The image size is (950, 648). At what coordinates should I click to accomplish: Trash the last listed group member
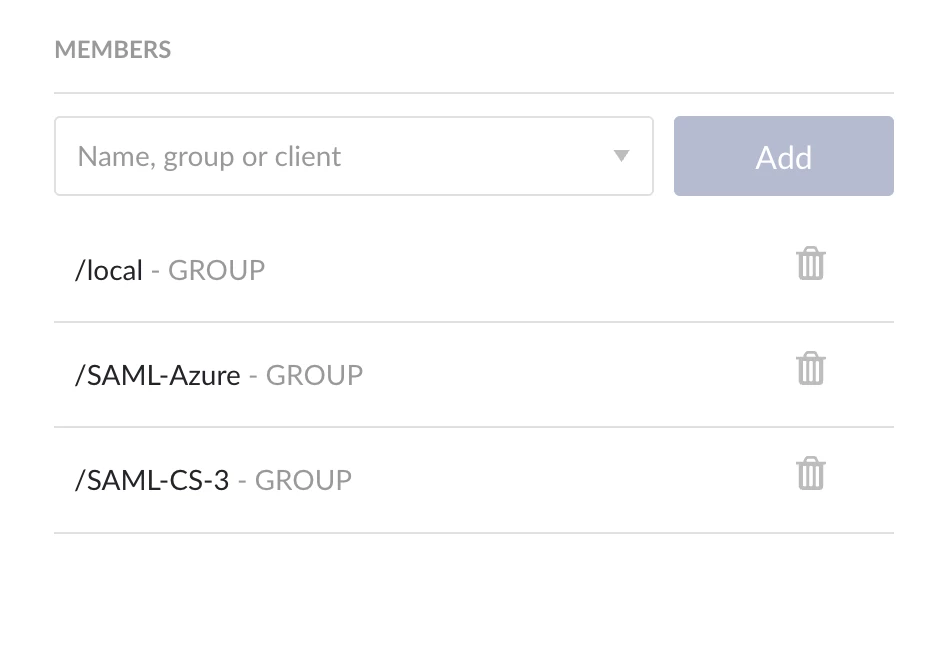811,473
